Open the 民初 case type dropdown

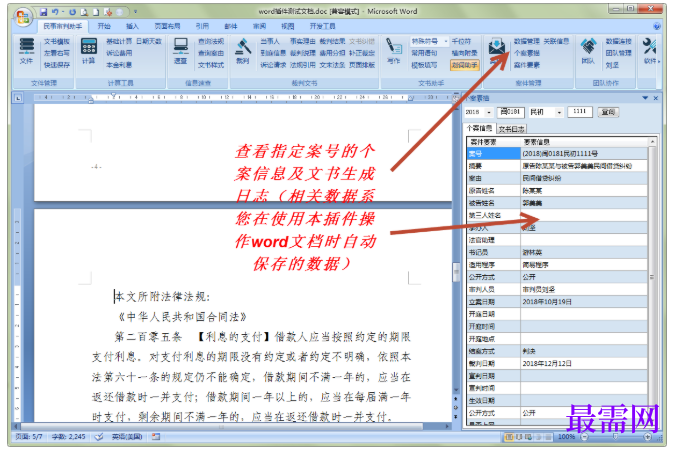(x=559, y=112)
